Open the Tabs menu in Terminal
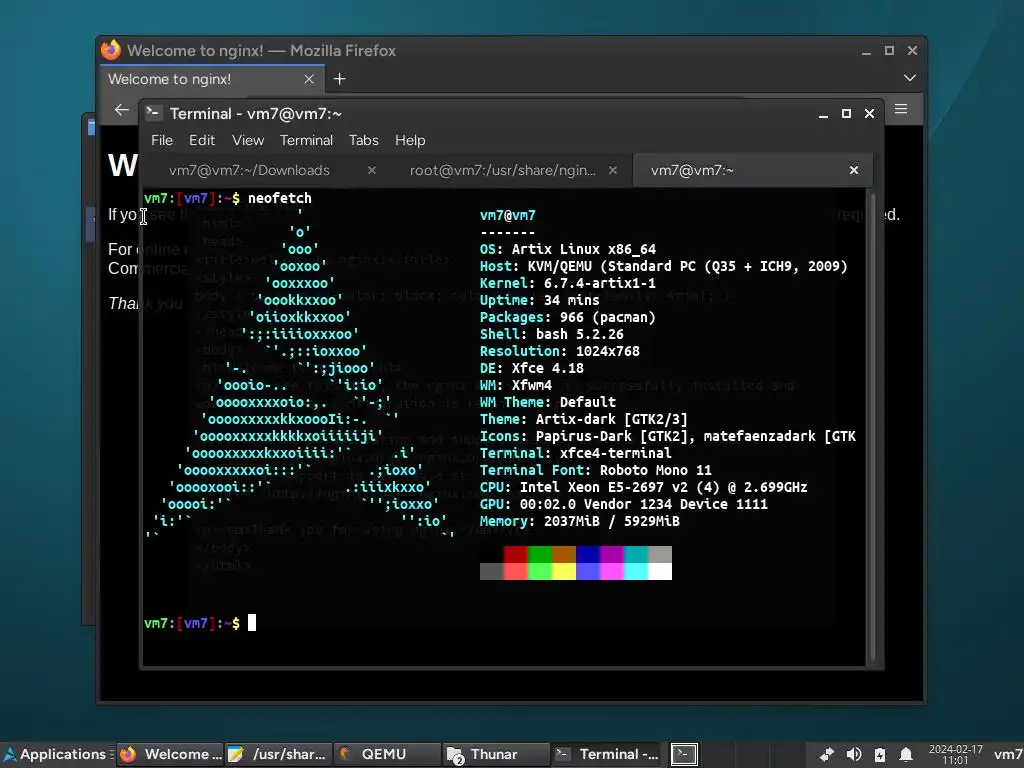The image size is (1024, 768). (x=364, y=140)
